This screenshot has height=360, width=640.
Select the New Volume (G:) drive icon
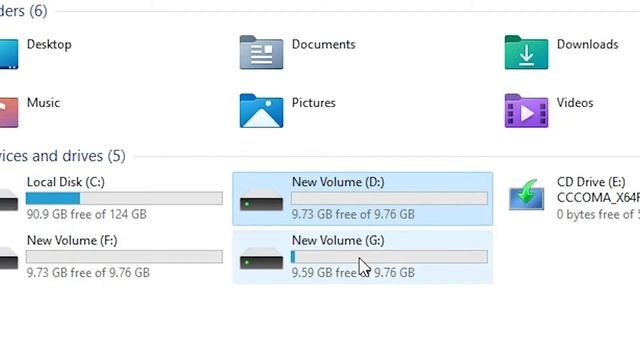click(x=261, y=258)
